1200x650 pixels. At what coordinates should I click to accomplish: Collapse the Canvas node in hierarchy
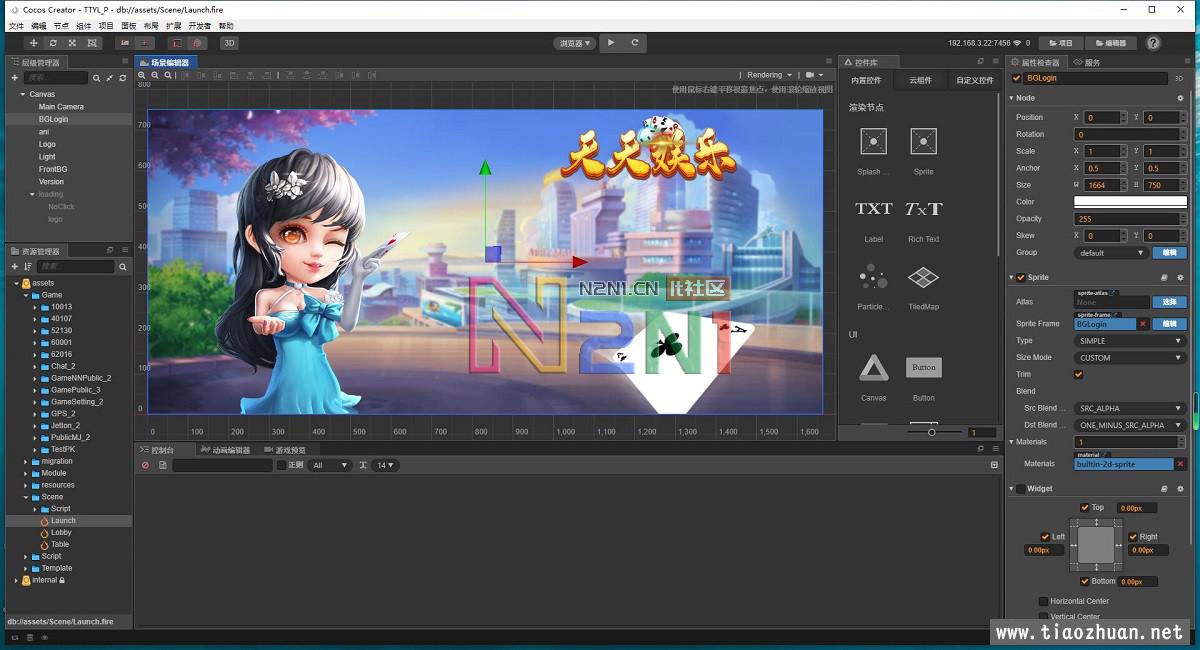(x=21, y=94)
